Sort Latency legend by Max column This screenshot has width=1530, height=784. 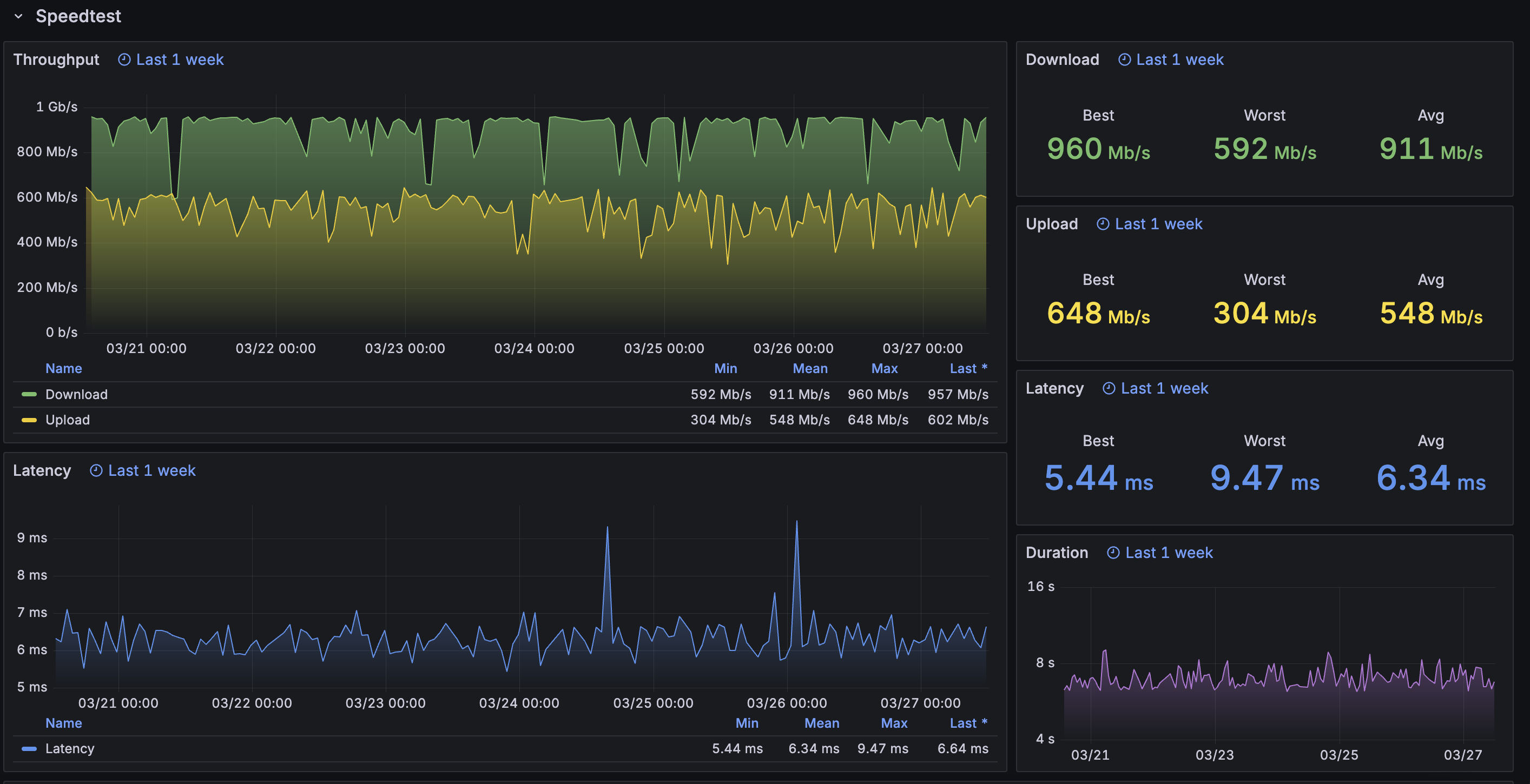[894, 723]
